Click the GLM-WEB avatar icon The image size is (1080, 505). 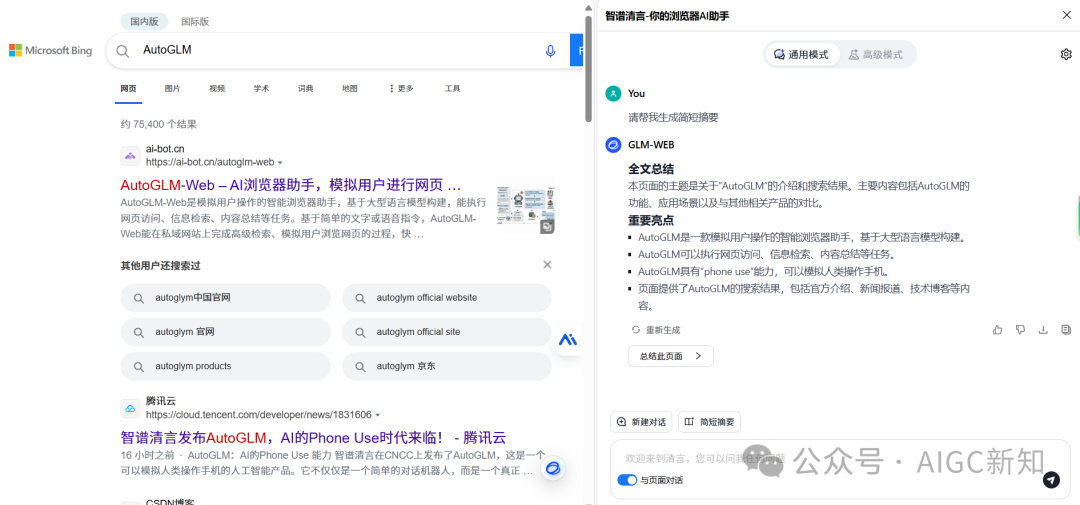coord(613,145)
